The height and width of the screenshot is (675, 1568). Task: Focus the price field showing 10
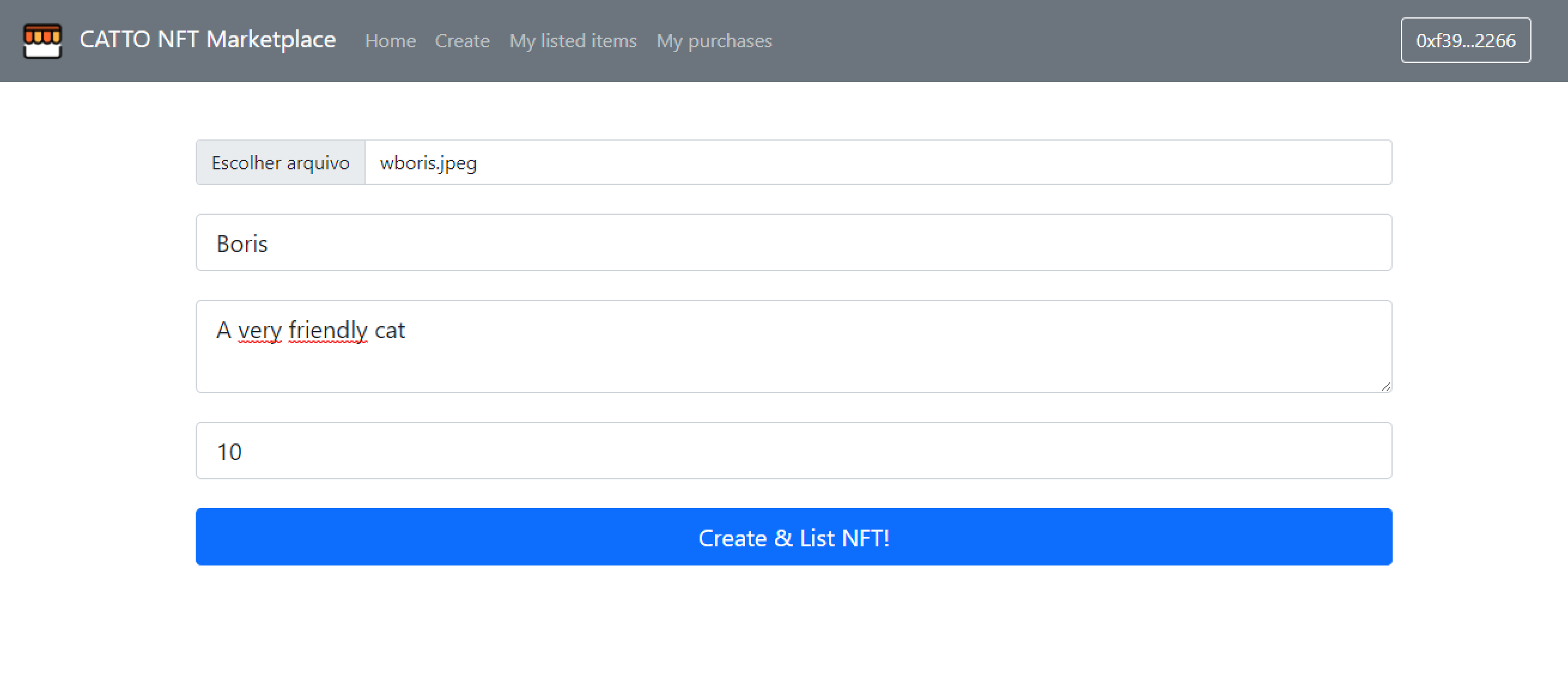[x=793, y=451]
